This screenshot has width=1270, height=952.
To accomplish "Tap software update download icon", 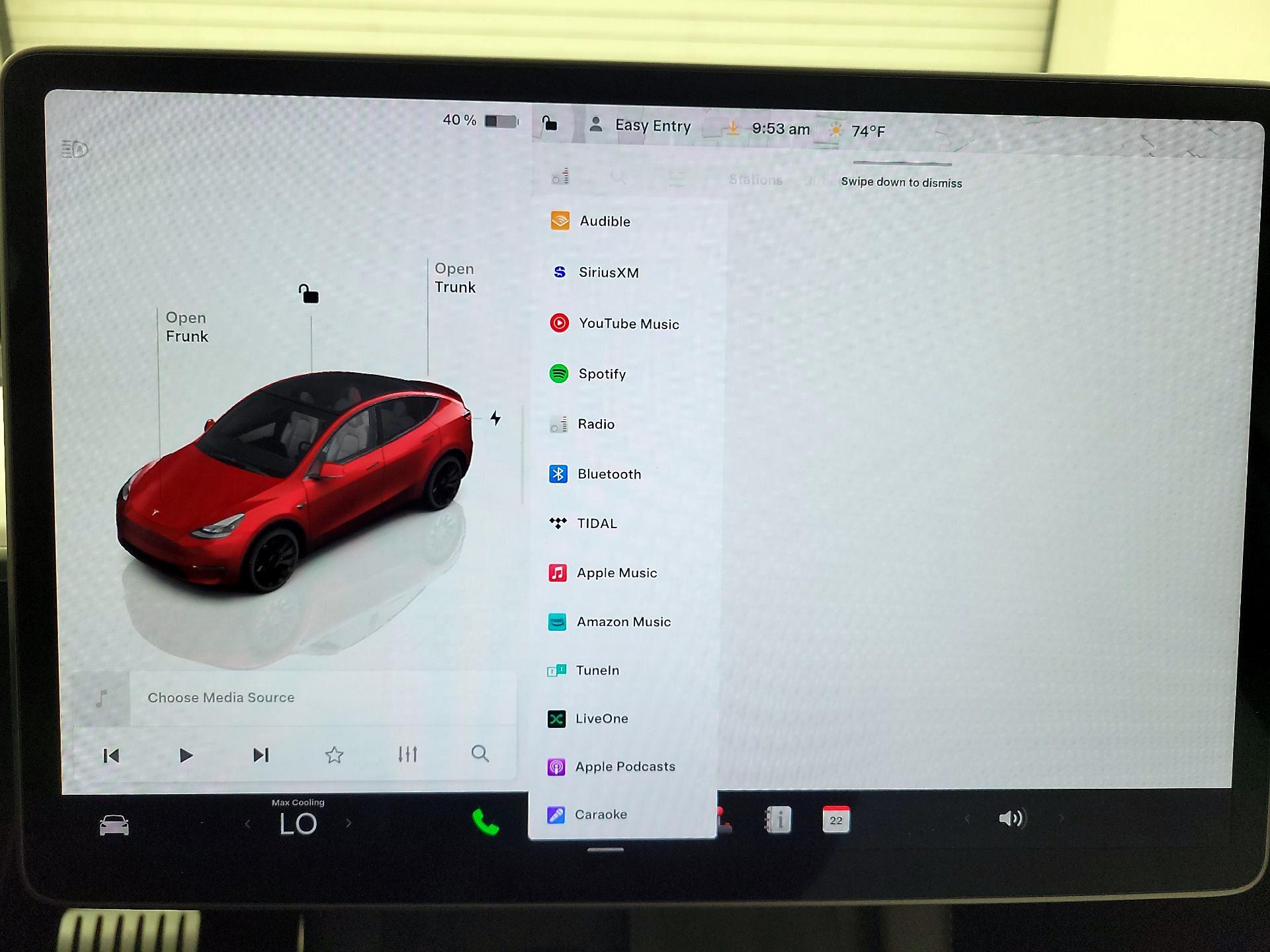I will click(733, 127).
